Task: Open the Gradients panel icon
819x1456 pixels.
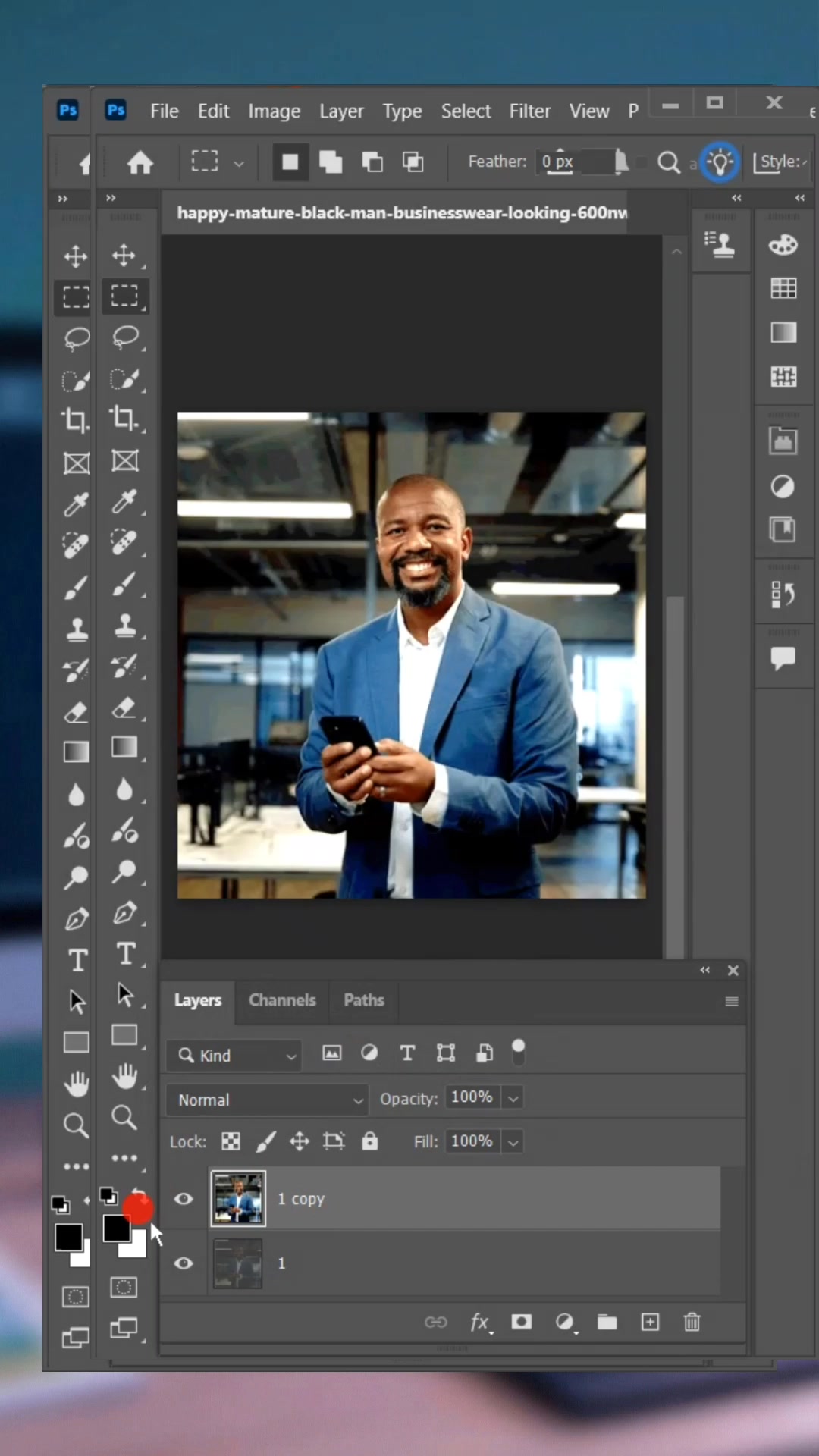Action: coord(783,332)
